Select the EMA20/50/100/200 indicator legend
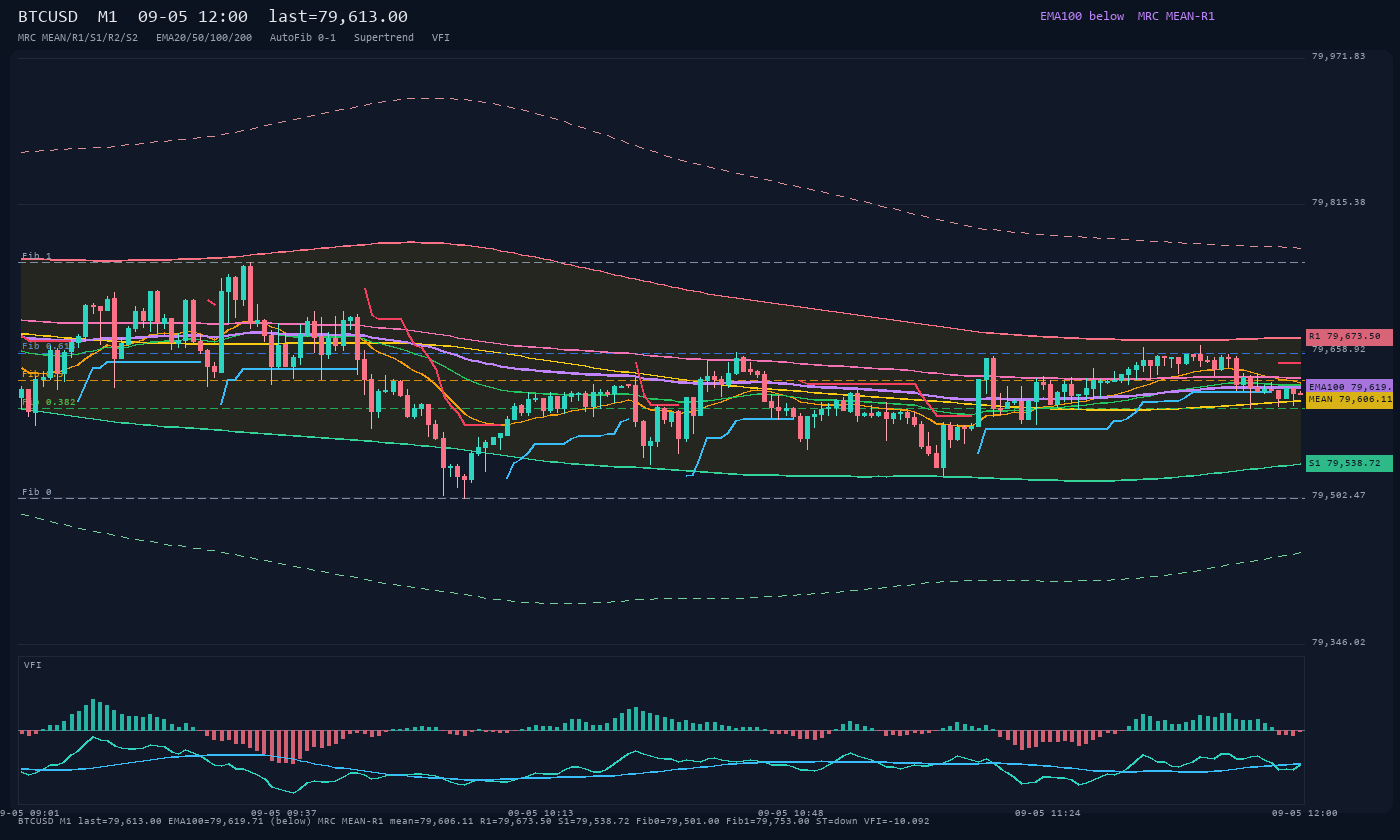Image resolution: width=1400 pixels, height=840 pixels. point(204,38)
